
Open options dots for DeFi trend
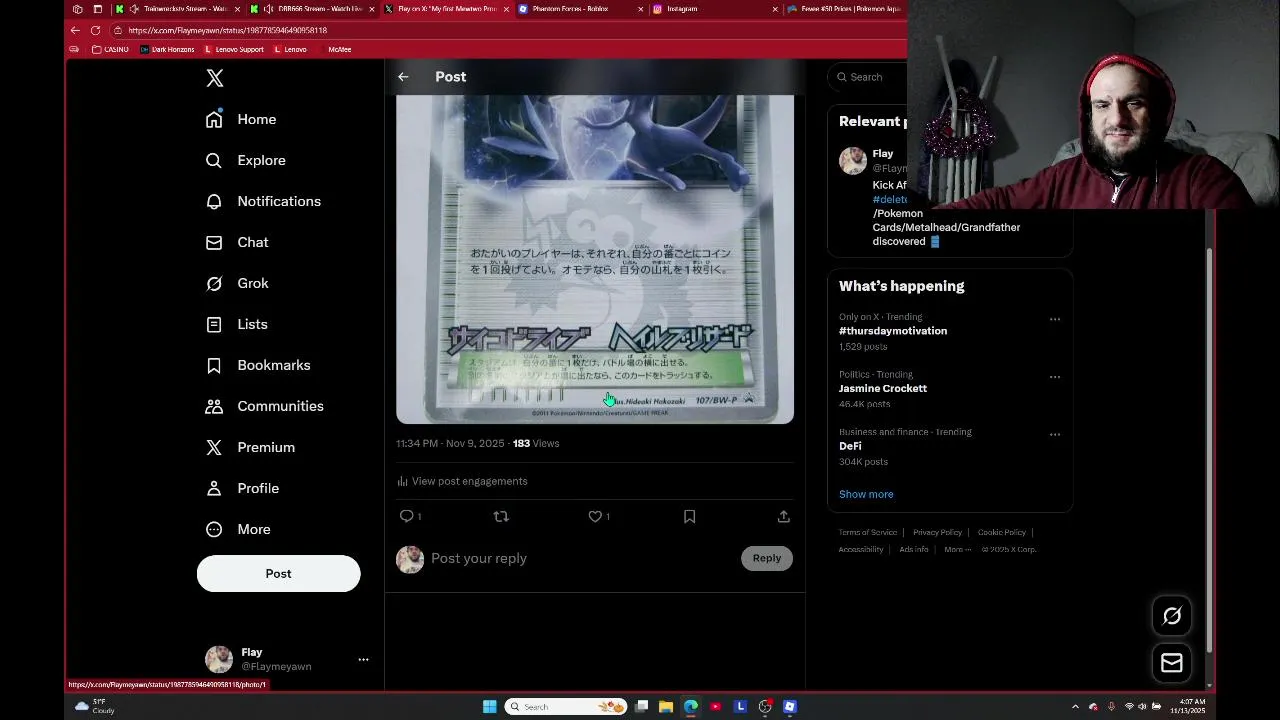(1054, 435)
